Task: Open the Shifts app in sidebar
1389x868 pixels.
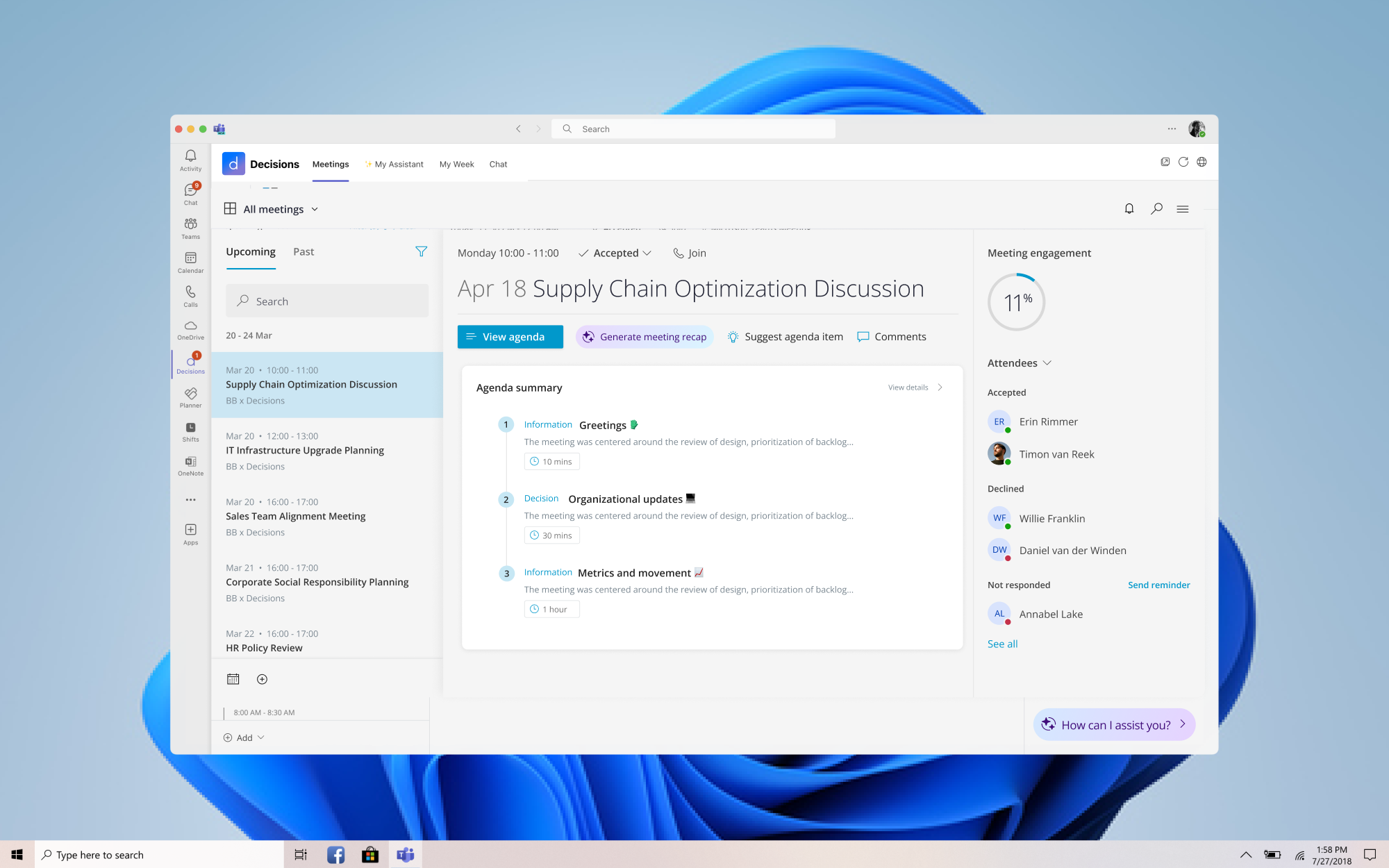Action: tap(190, 431)
